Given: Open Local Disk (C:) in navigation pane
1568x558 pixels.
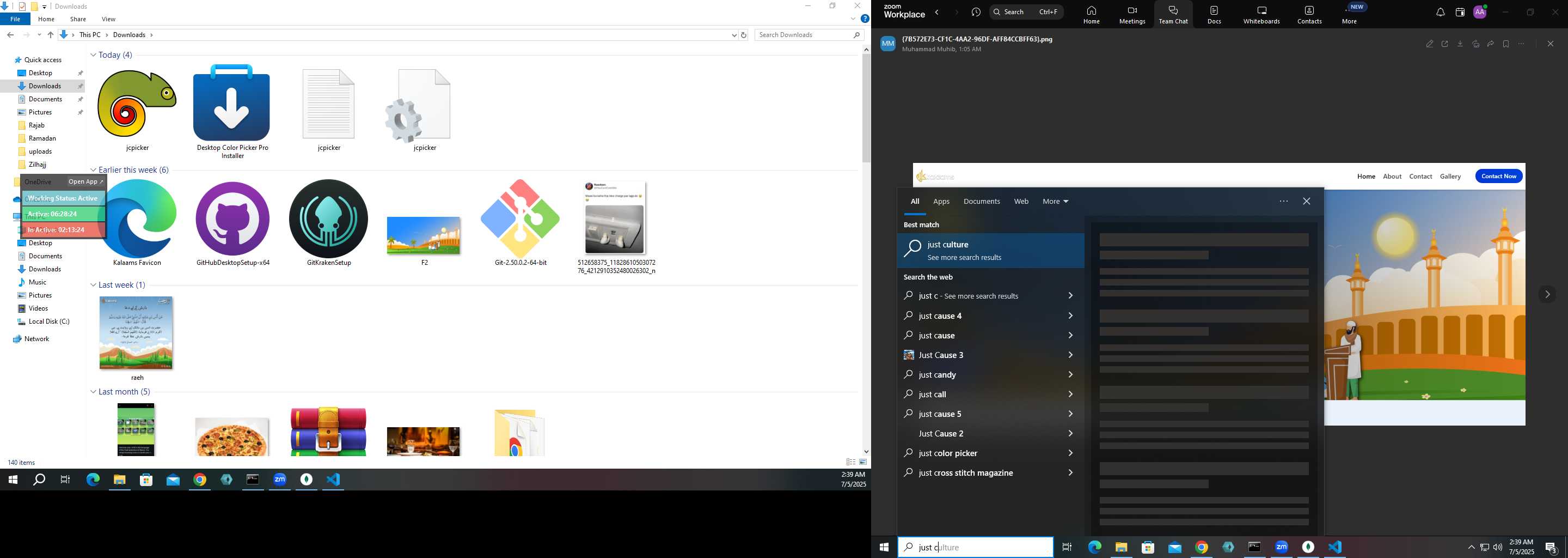Looking at the screenshot, I should (48, 322).
